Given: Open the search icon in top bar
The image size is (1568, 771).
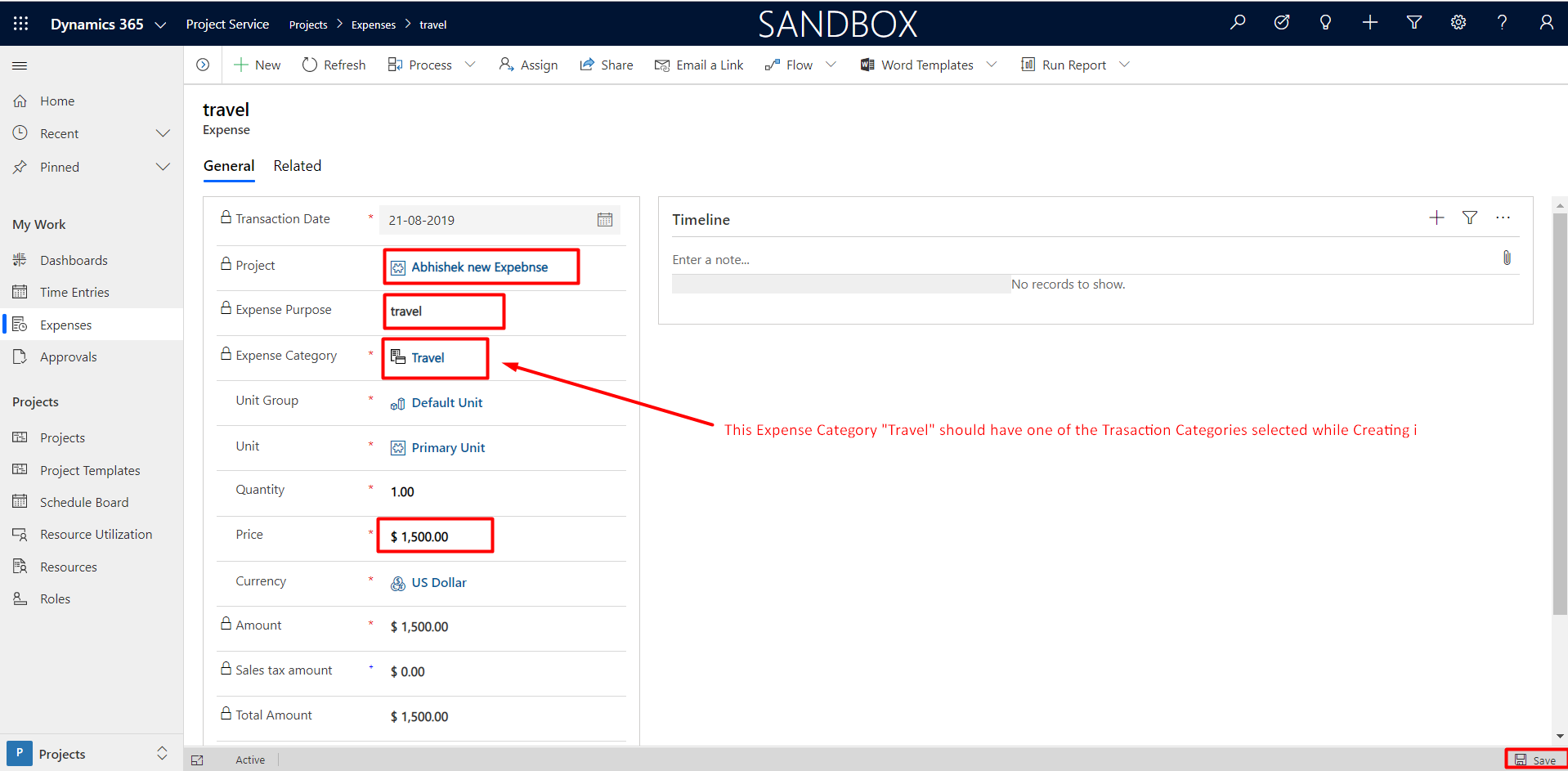Looking at the screenshot, I should tap(1238, 23).
